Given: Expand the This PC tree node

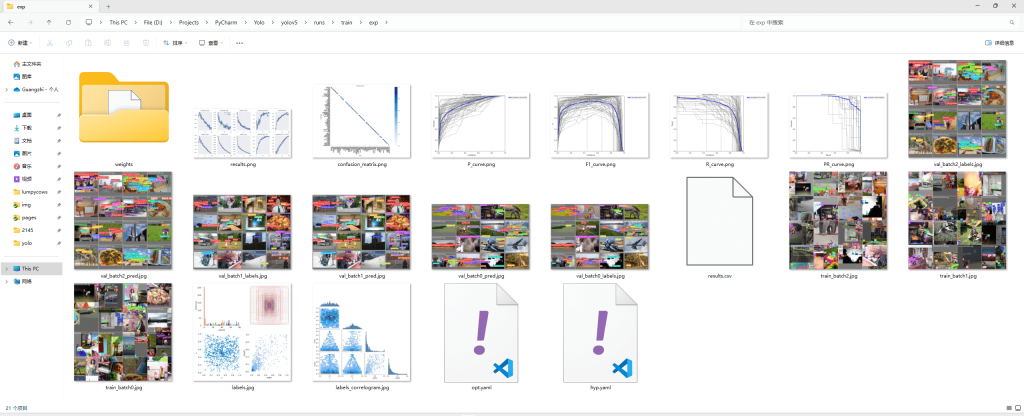Looking at the screenshot, I should point(7,268).
